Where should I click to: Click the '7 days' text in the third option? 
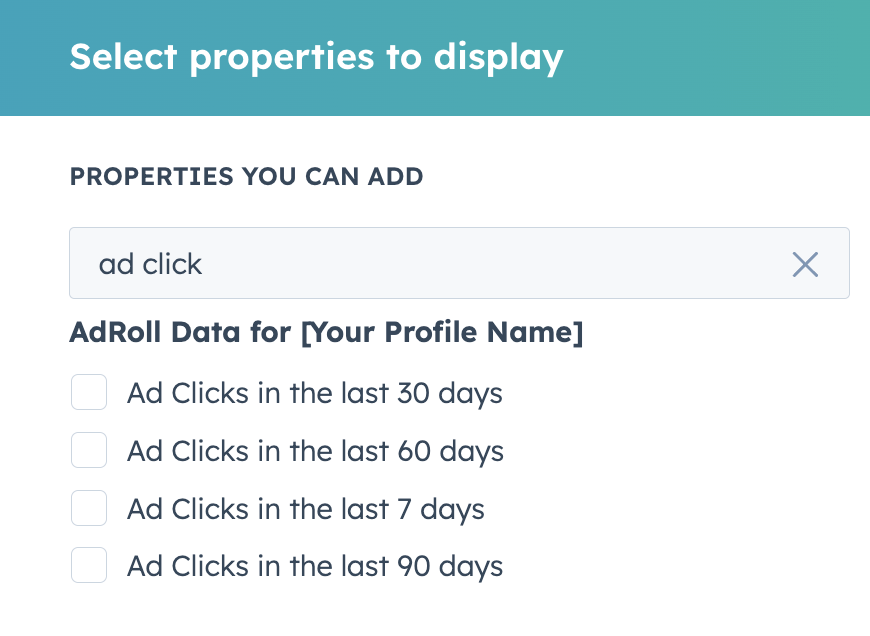[440, 509]
